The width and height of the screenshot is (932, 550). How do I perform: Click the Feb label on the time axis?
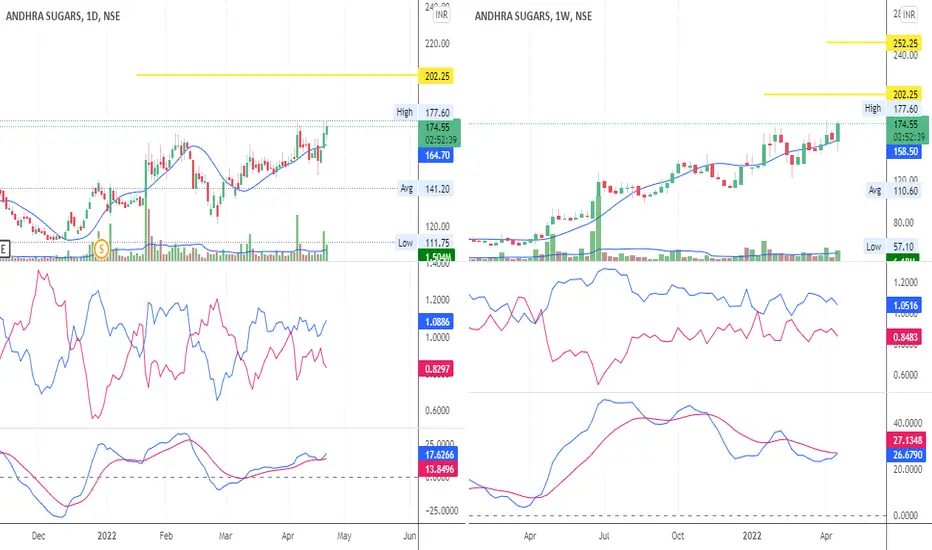pyautogui.click(x=166, y=536)
